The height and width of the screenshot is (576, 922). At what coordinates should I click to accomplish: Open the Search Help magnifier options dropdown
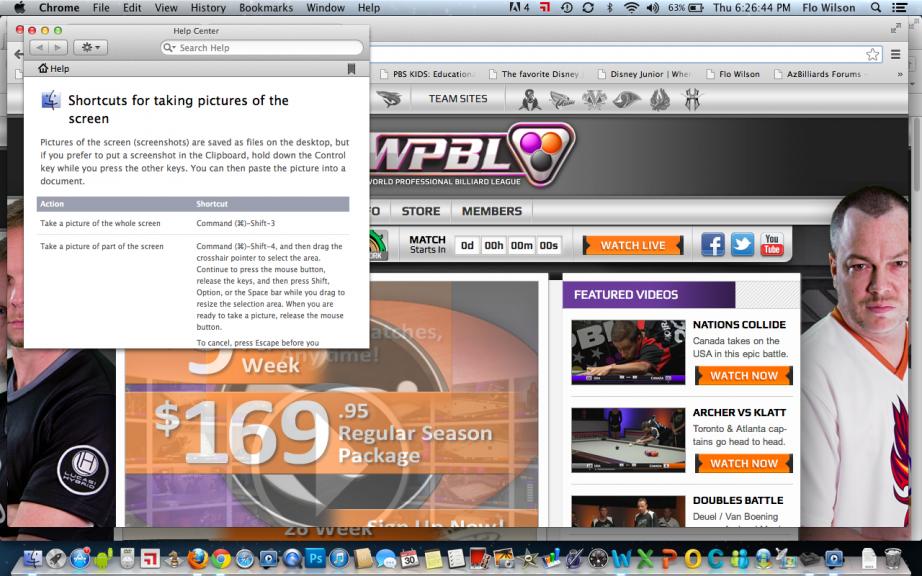click(169, 48)
